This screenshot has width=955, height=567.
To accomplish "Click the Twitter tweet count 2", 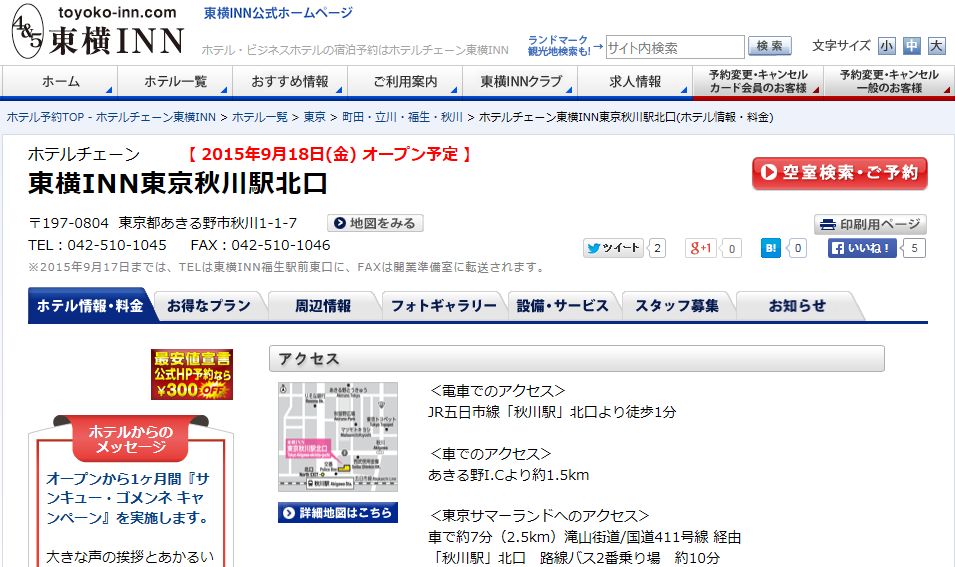I will pyautogui.click(x=657, y=248).
